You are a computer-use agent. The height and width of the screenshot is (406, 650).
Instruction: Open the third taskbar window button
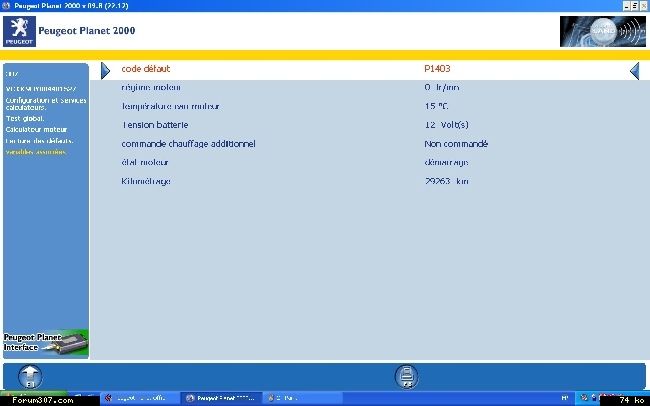303,398
